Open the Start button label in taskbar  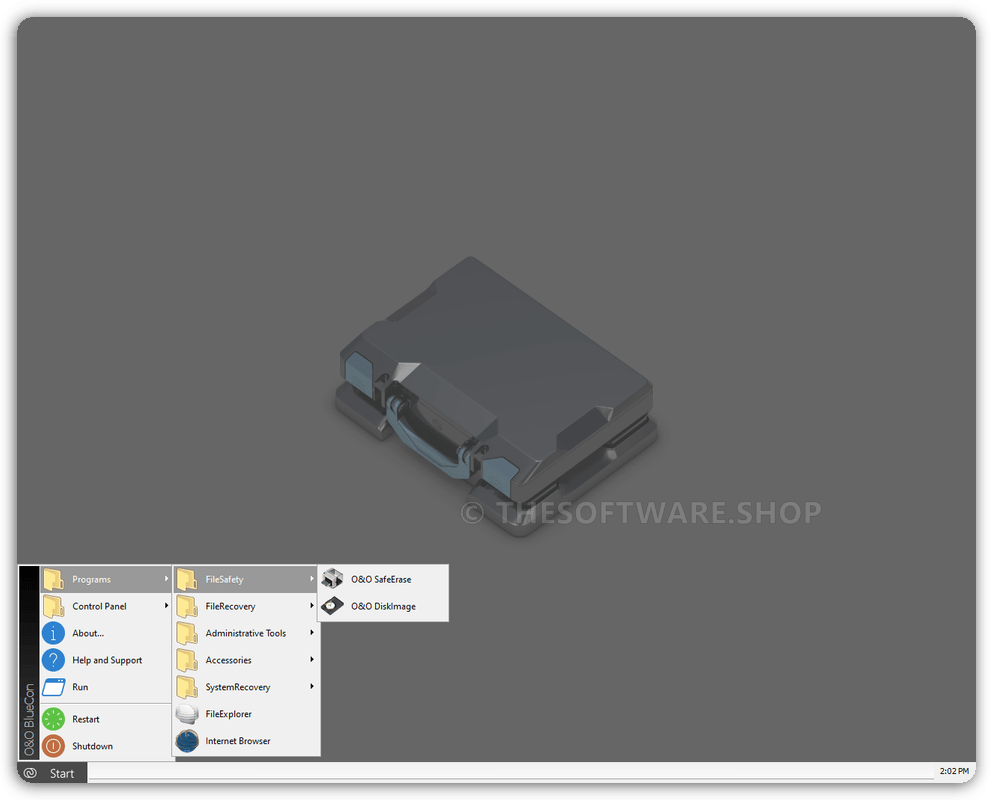[62, 773]
